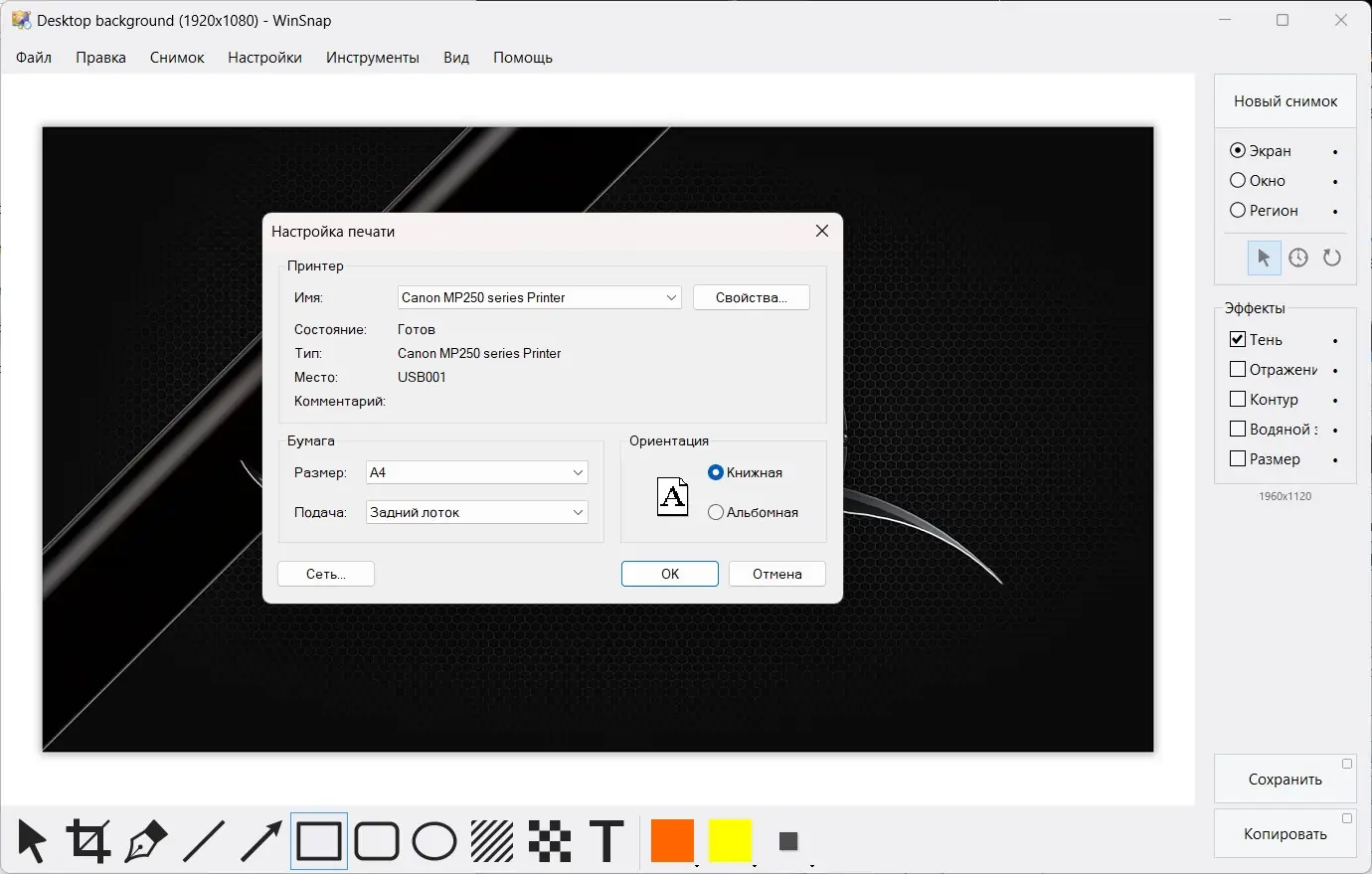The width and height of the screenshot is (1372, 874).
Task: Expand the paper size A4 dropdown
Action: tap(477, 472)
